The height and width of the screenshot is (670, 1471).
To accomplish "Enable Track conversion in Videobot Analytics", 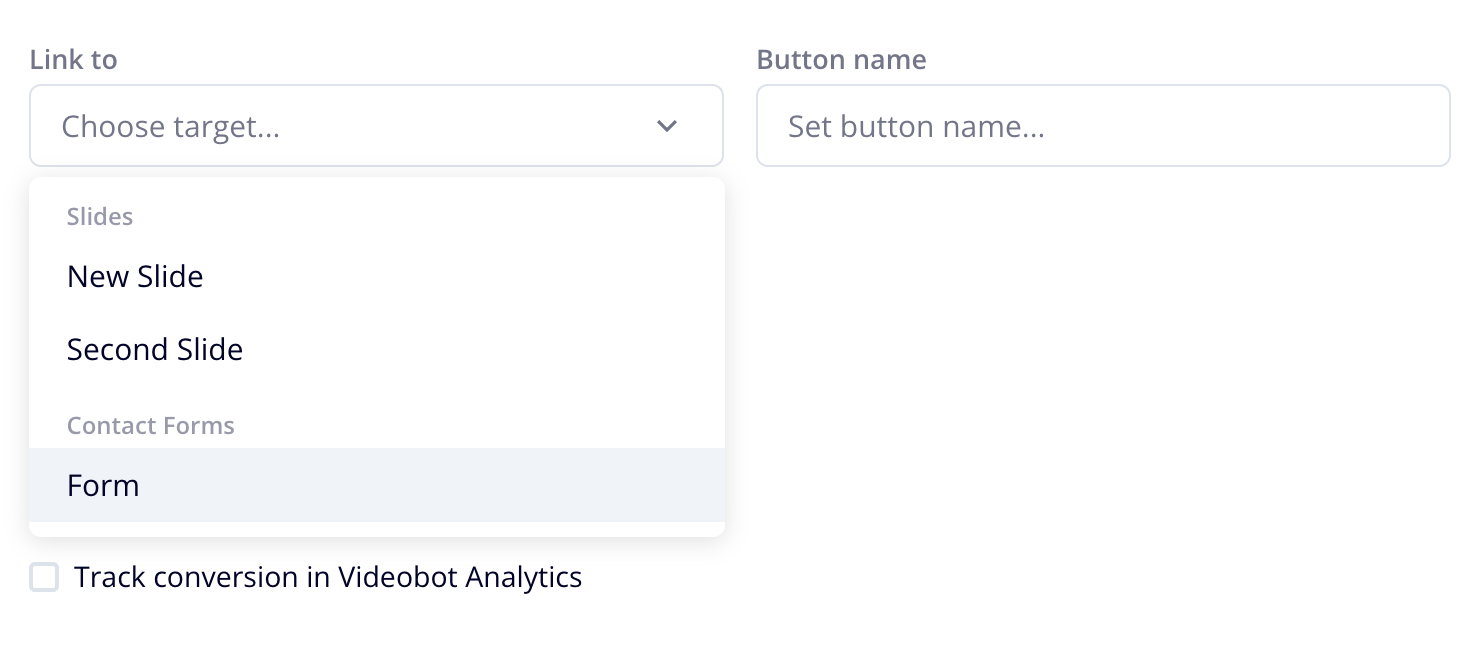I will point(44,577).
